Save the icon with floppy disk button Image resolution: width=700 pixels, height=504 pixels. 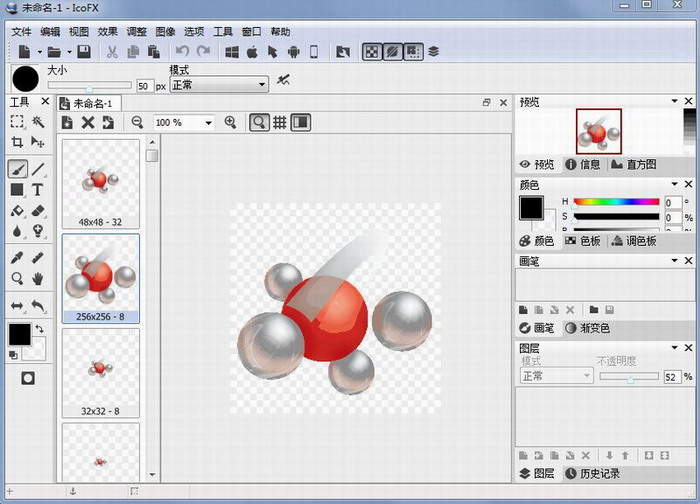(x=84, y=52)
